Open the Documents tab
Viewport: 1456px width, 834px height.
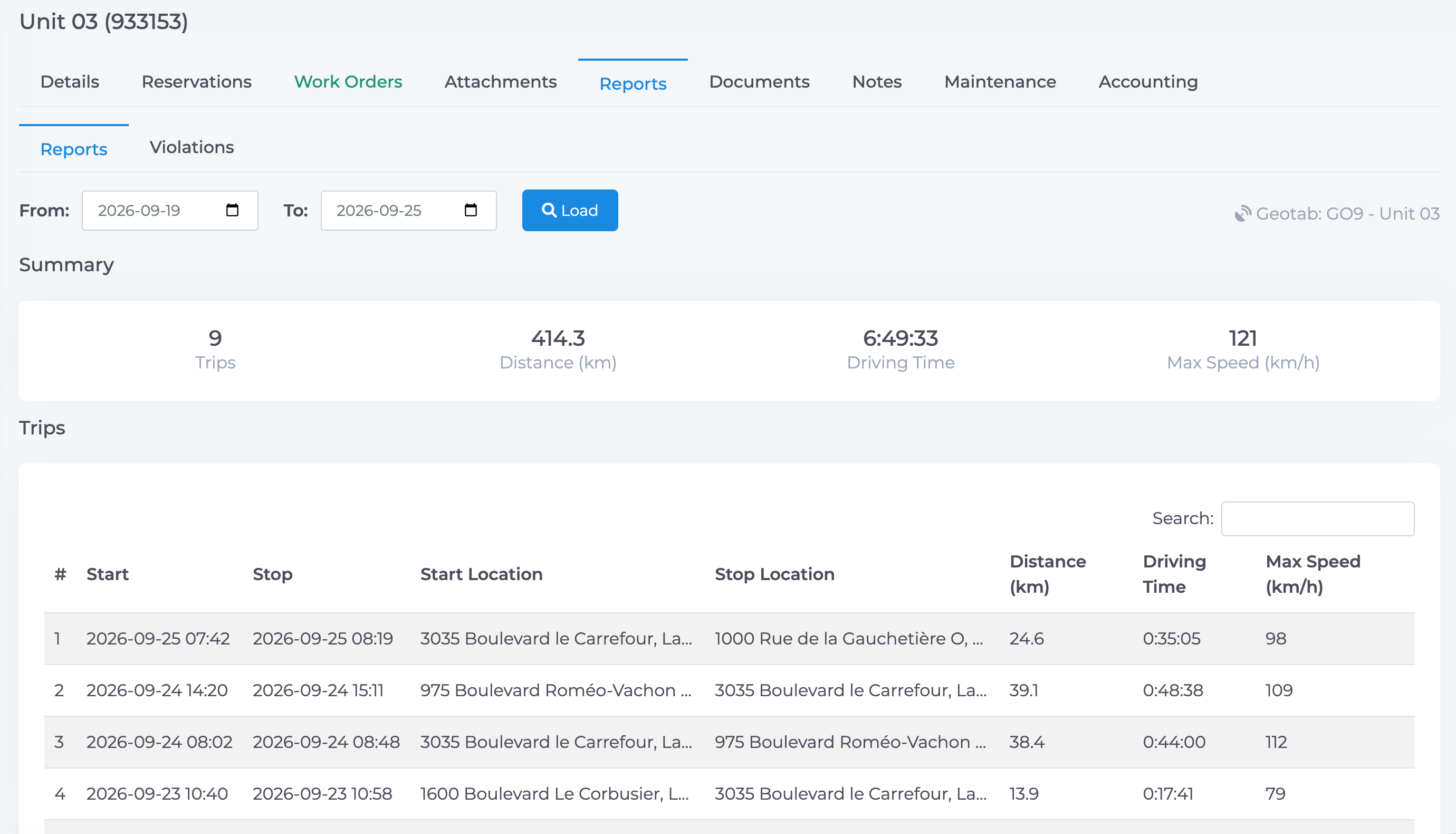click(759, 82)
